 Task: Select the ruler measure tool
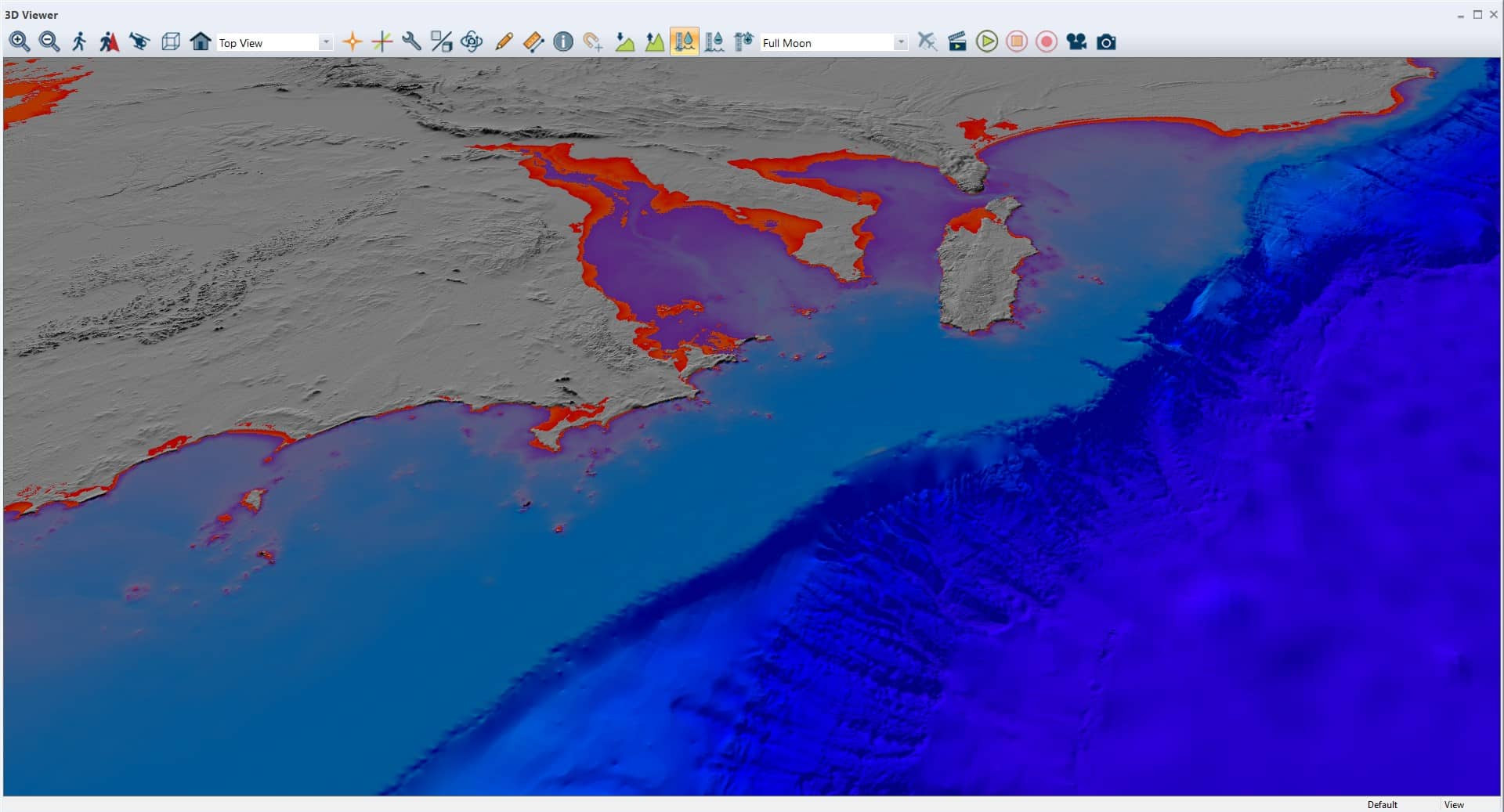coord(533,42)
